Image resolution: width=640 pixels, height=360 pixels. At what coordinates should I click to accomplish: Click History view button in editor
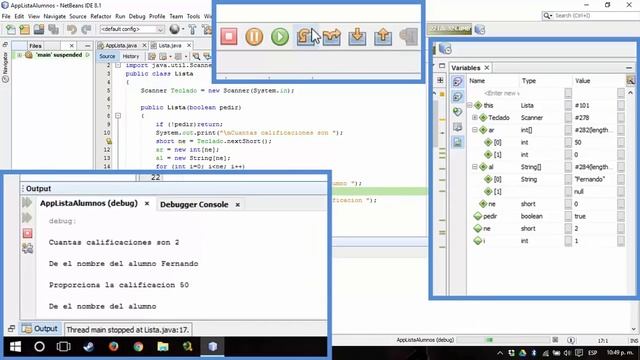131,56
